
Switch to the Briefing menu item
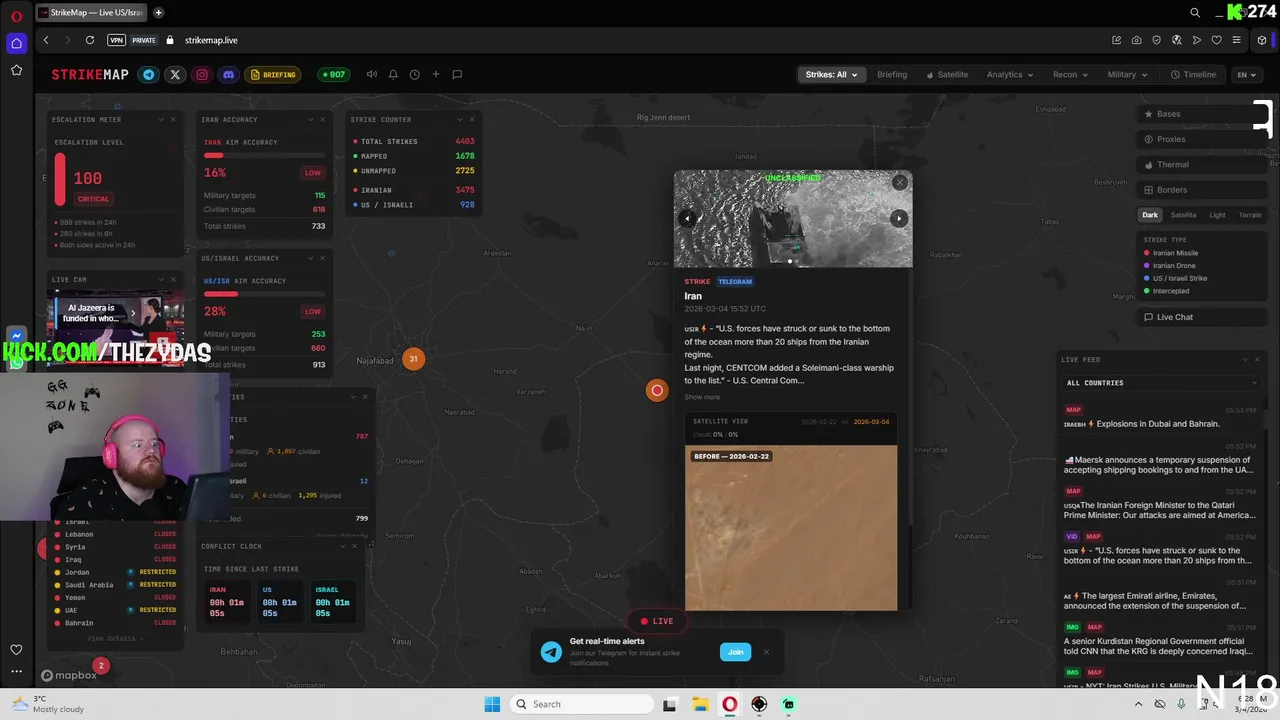892,74
